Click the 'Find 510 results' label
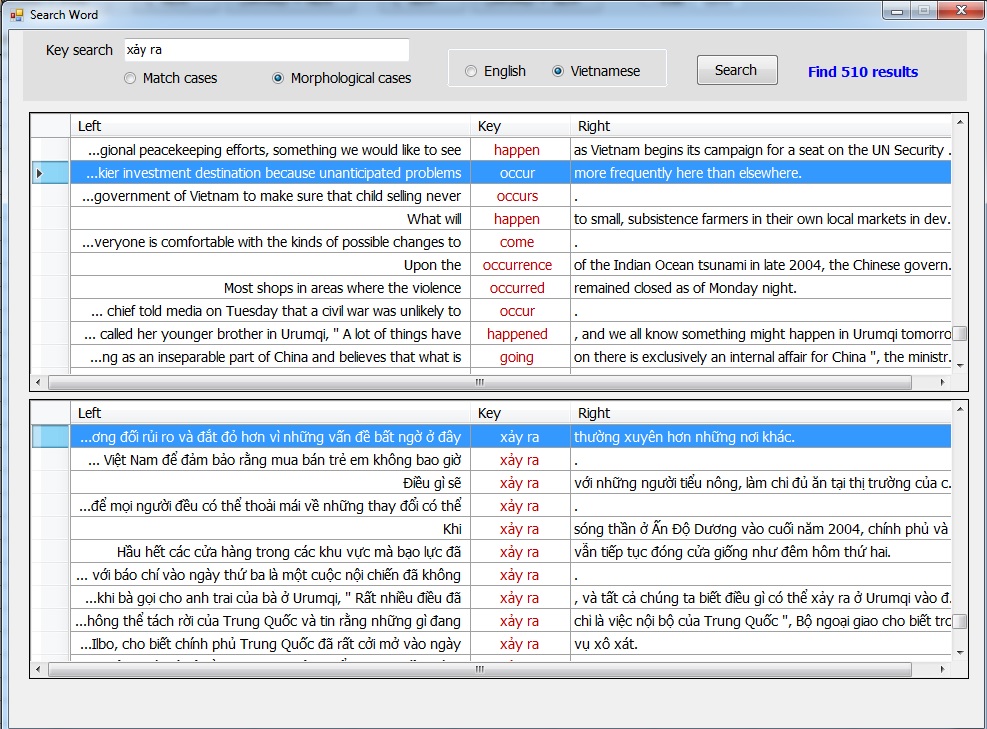987x729 pixels. click(863, 72)
